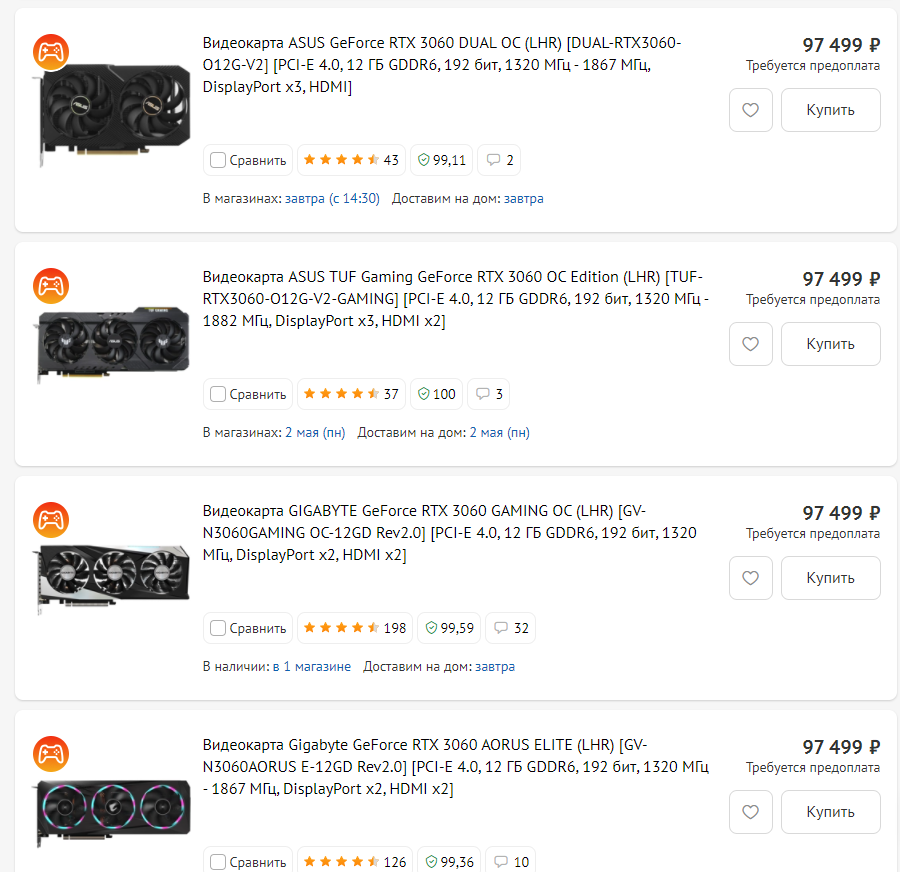
Task: View 32 comments on GIGABYTE GAMING OC
Action: coord(510,628)
